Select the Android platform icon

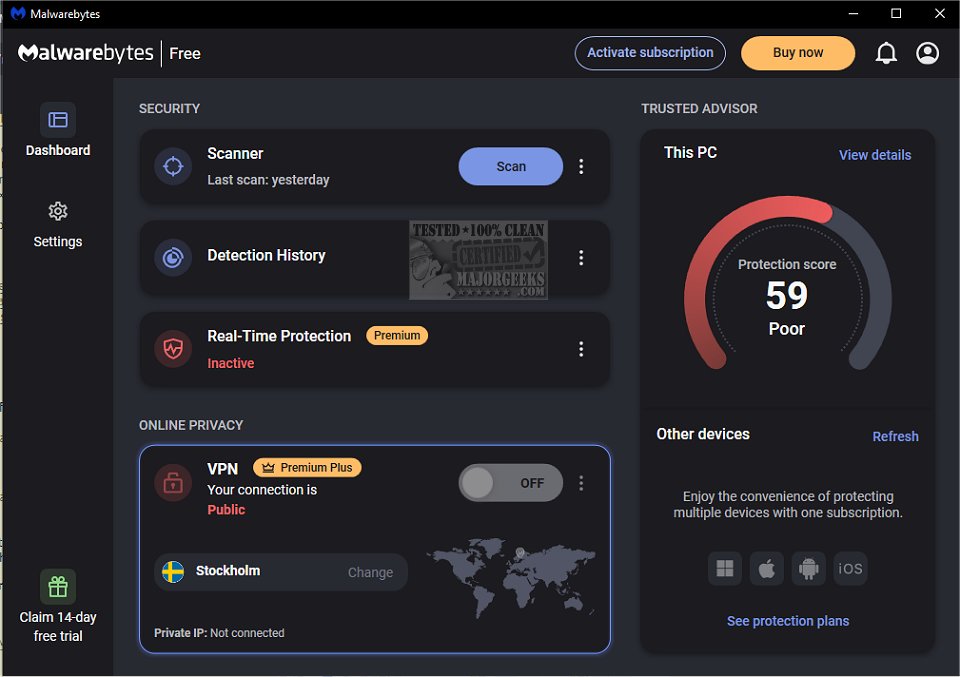click(x=808, y=569)
